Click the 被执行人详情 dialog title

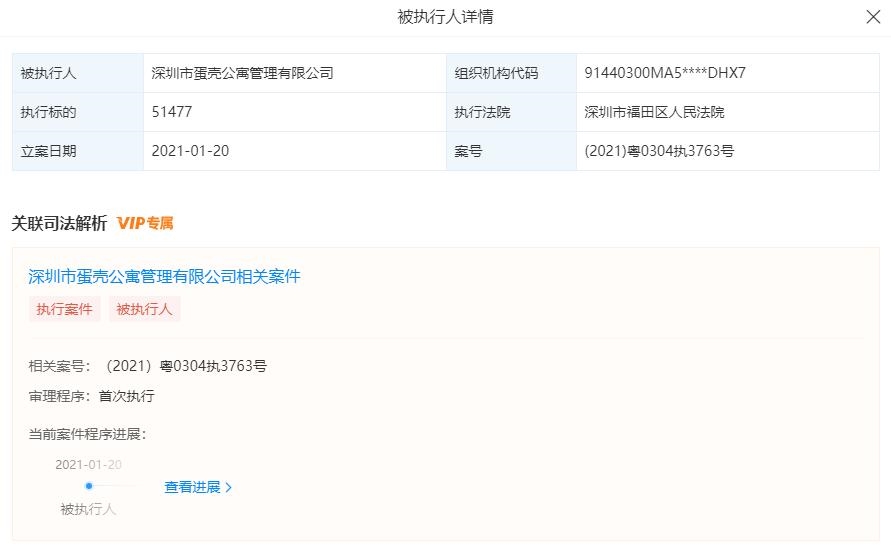pyautogui.click(x=445, y=17)
